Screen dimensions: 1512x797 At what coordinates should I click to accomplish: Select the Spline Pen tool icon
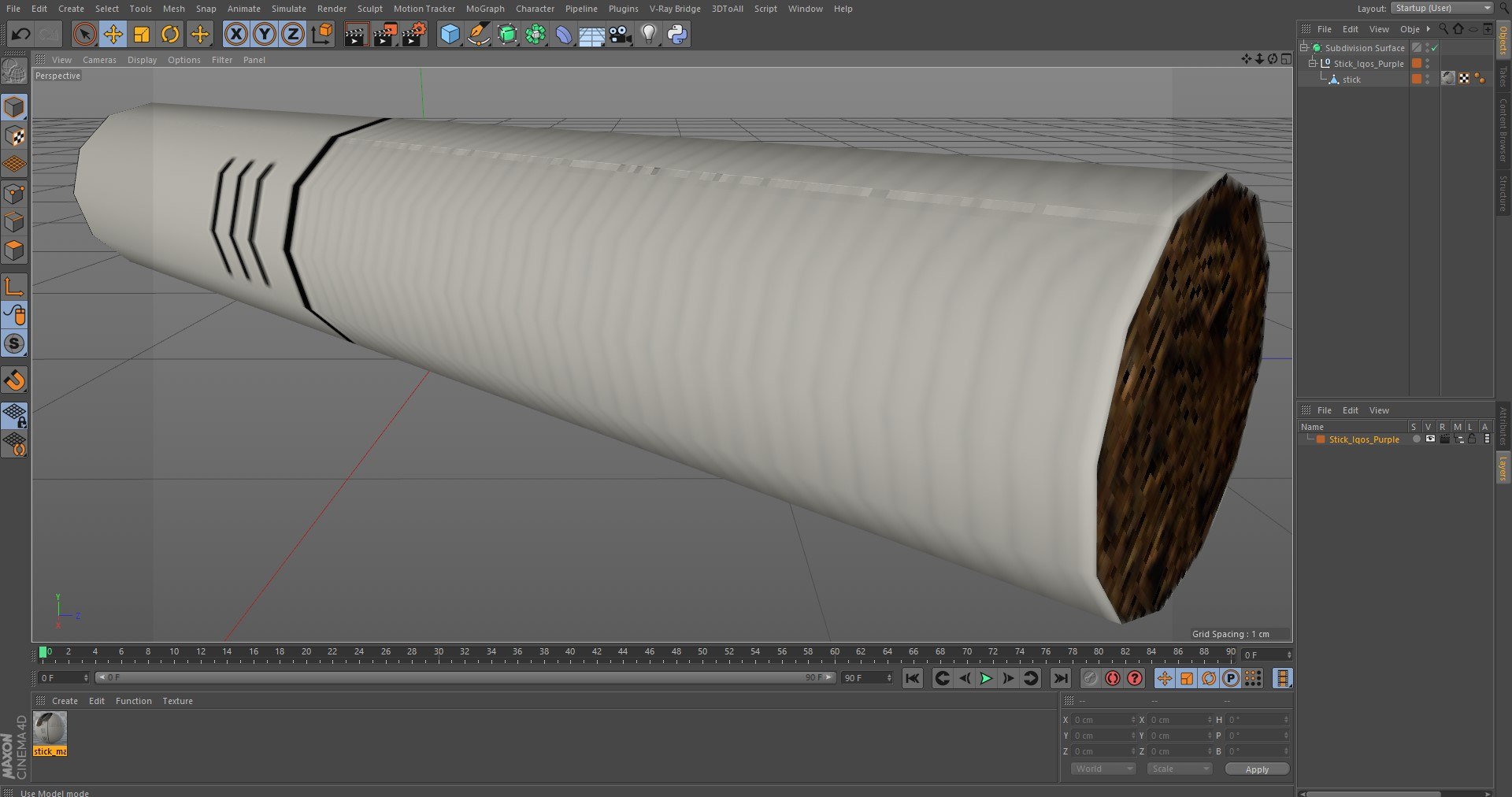tap(478, 34)
